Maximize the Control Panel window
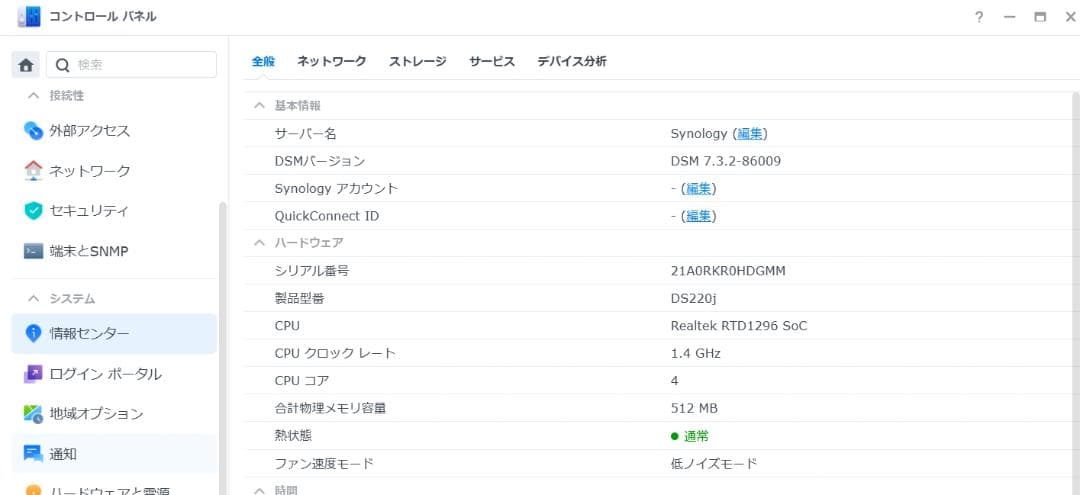Image resolution: width=1080 pixels, height=495 pixels. point(1040,17)
